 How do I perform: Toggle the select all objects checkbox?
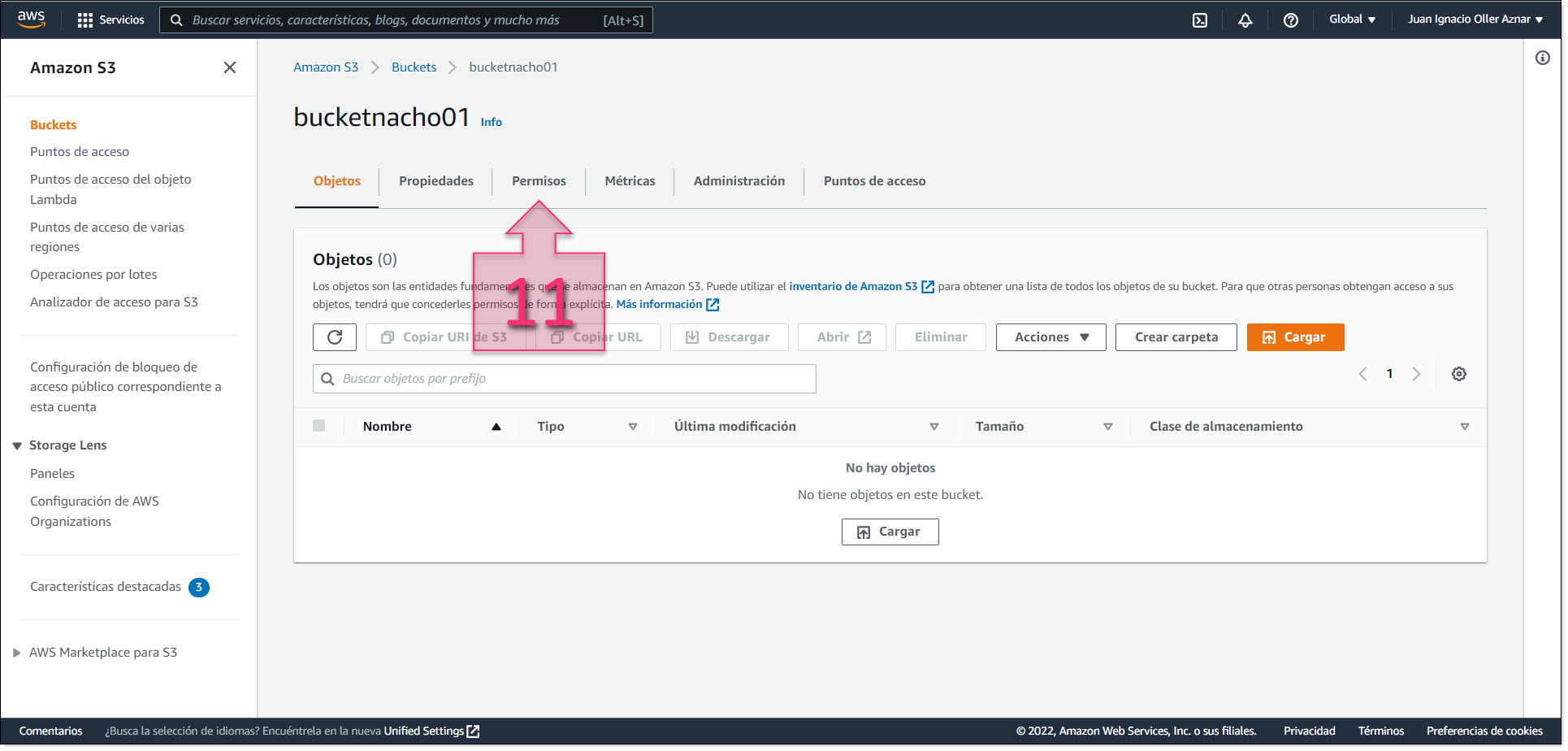coord(319,426)
